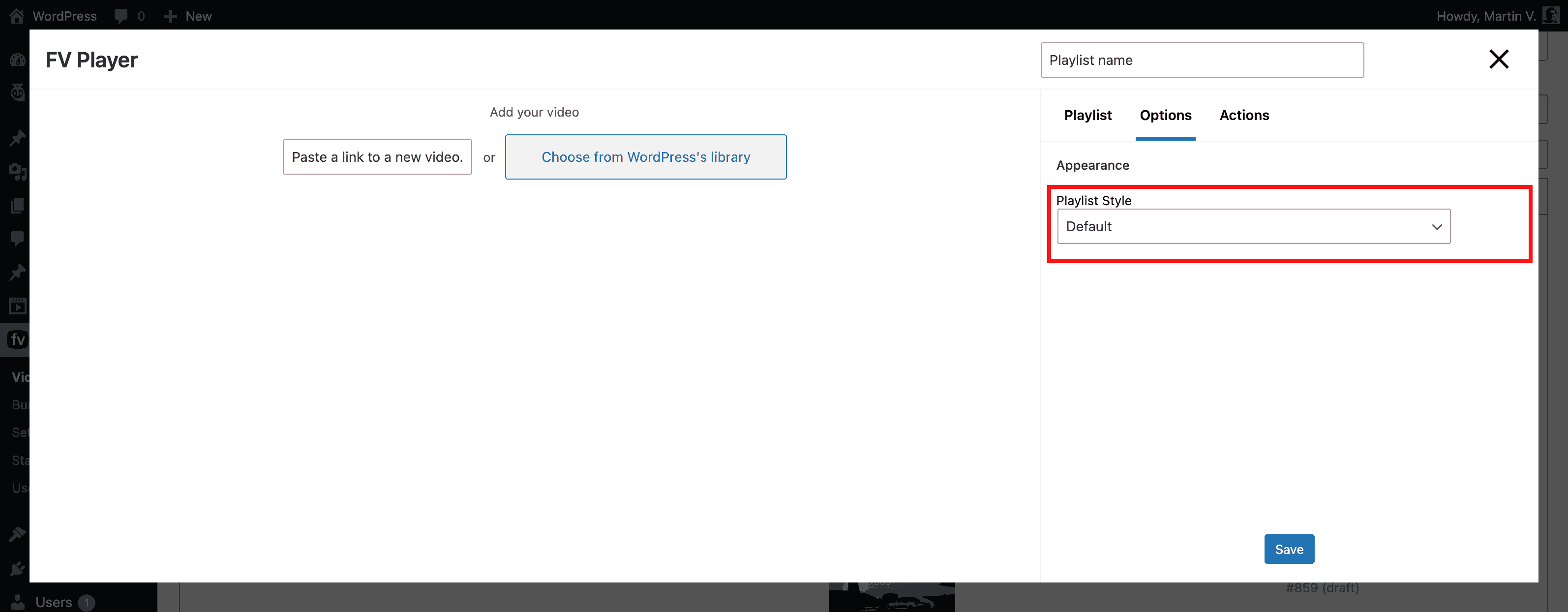Click the plus New icon in admin bar
The image size is (1568, 612).
click(171, 16)
